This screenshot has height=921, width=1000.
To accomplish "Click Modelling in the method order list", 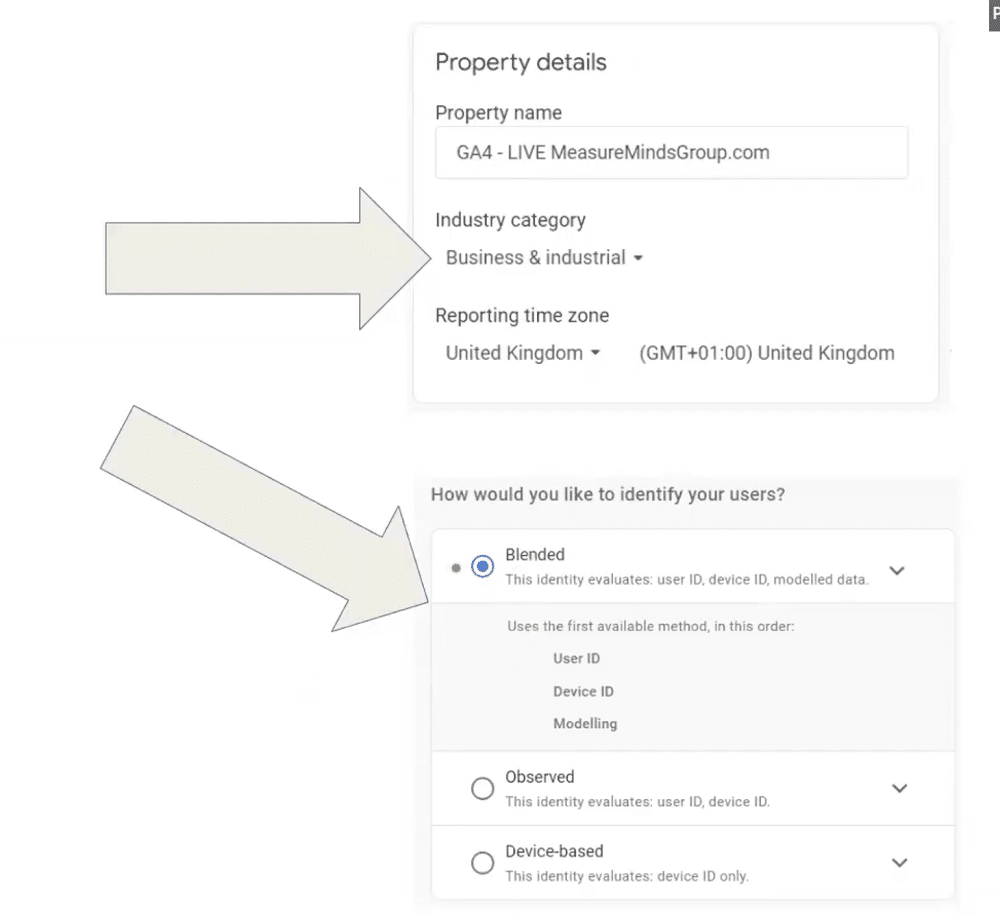I will click(585, 724).
